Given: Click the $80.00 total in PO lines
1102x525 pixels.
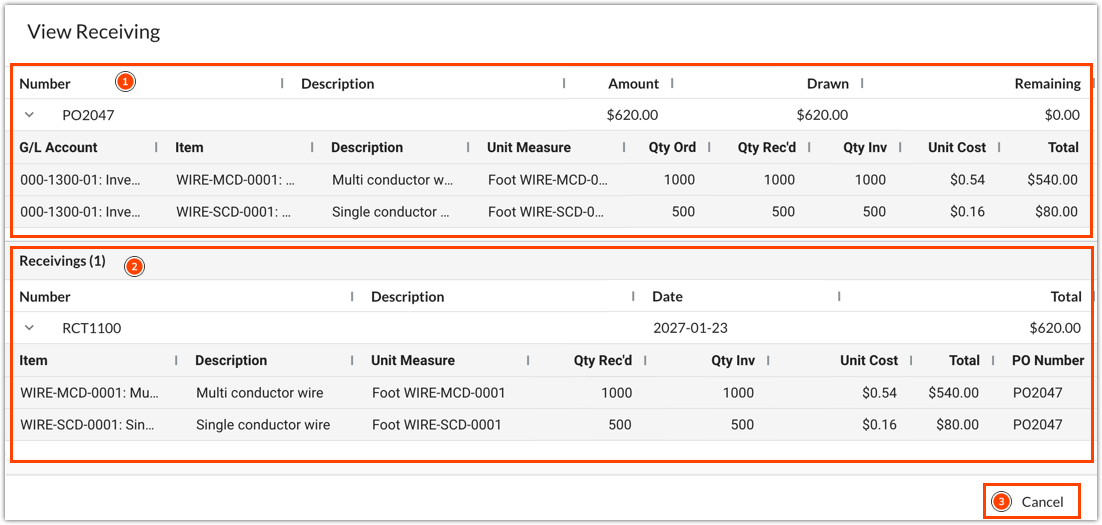Looking at the screenshot, I should tap(1056, 211).
